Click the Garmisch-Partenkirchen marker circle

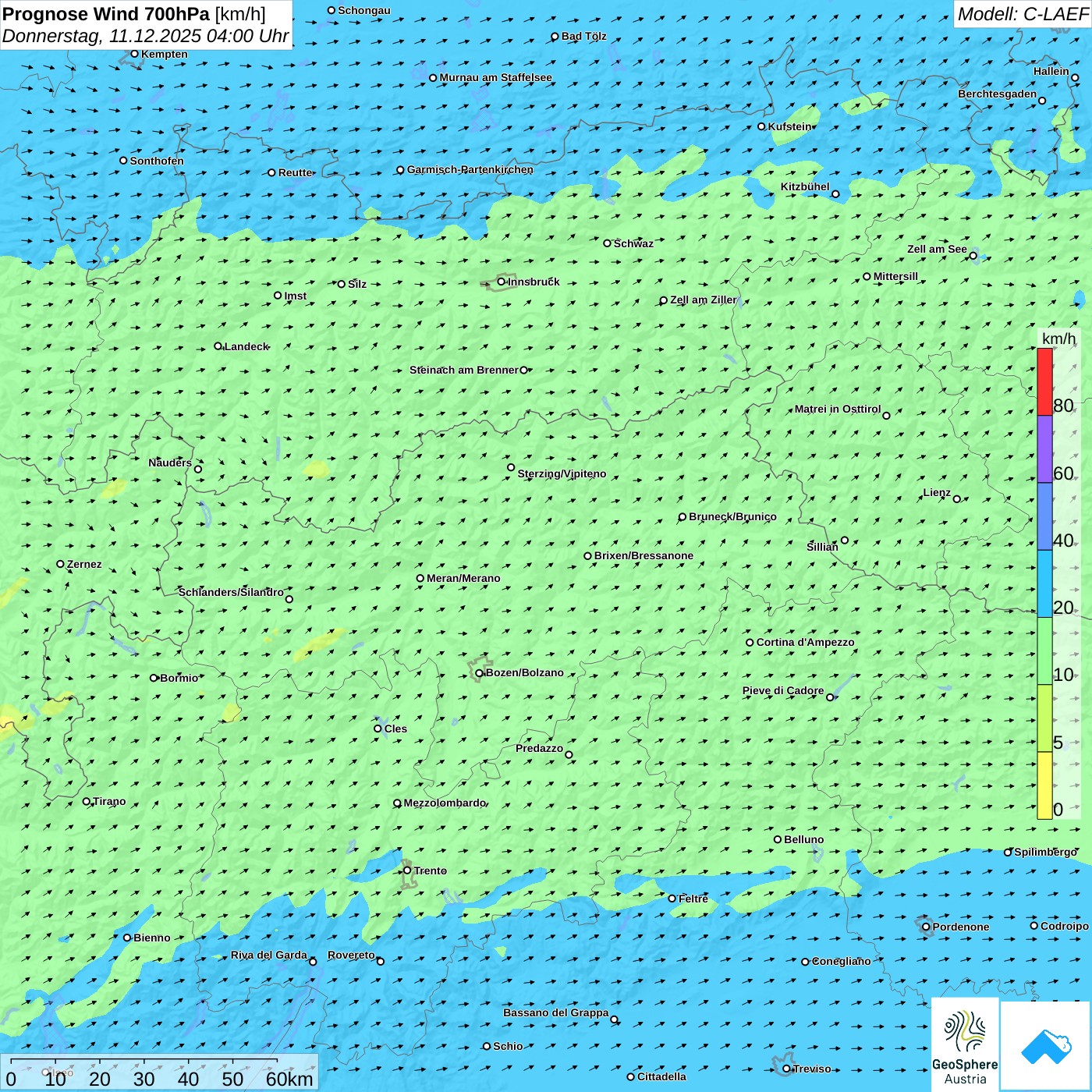(x=400, y=170)
